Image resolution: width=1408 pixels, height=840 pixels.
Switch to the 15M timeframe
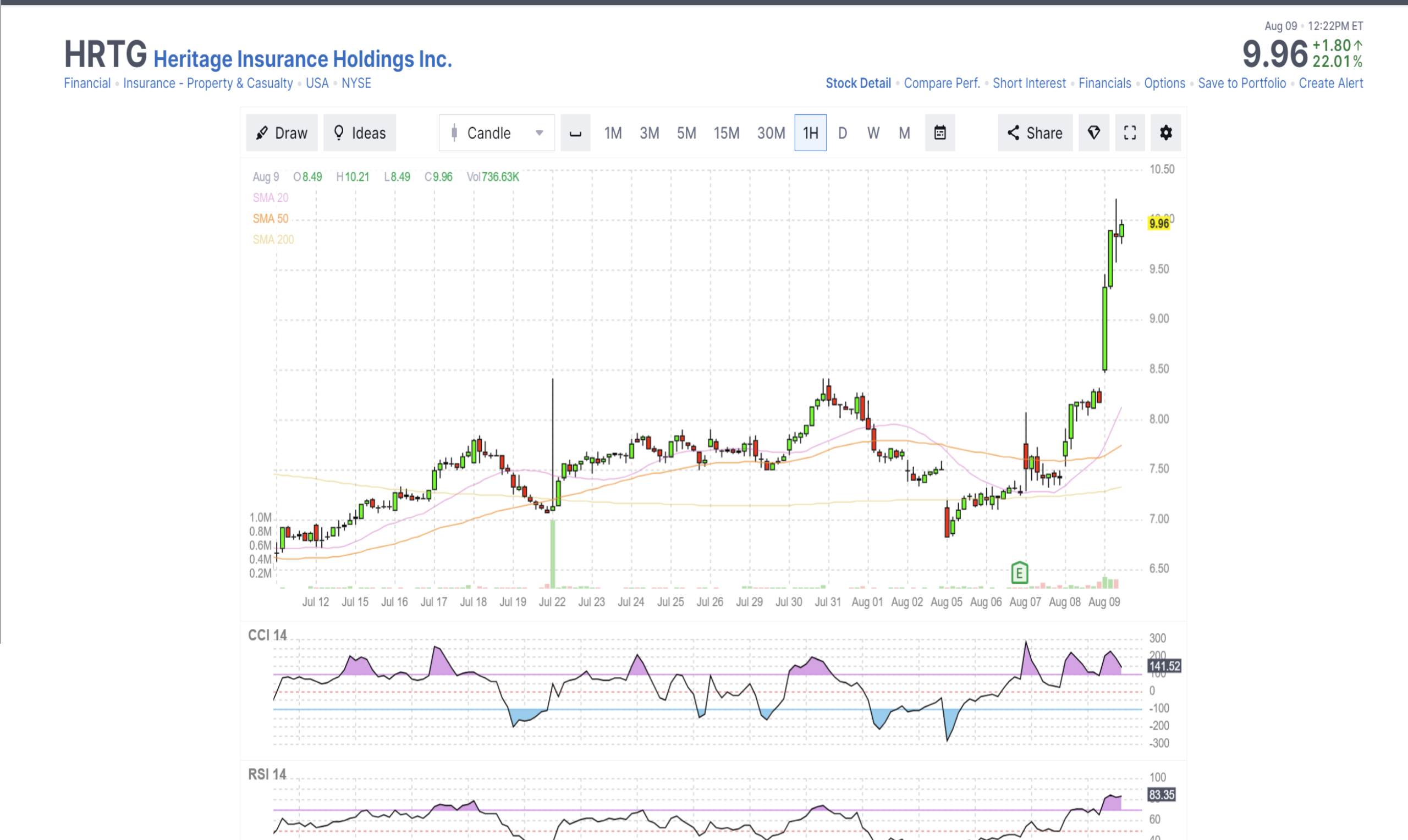coord(727,133)
